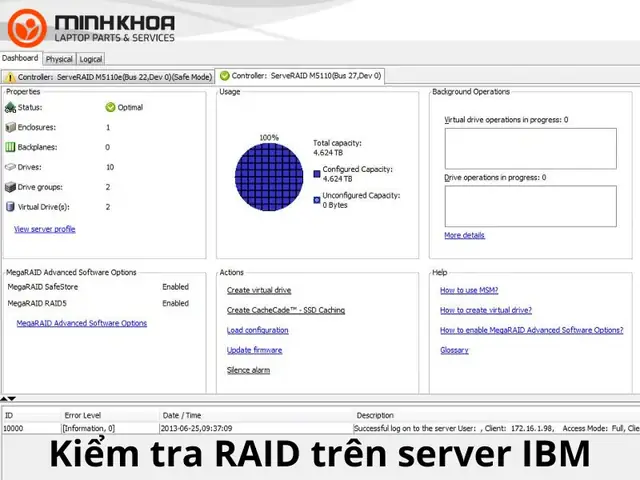The height and width of the screenshot is (480, 640).
Task: Click the Unconfigured Capacity 0 Bytes value
Action: click(x=335, y=205)
